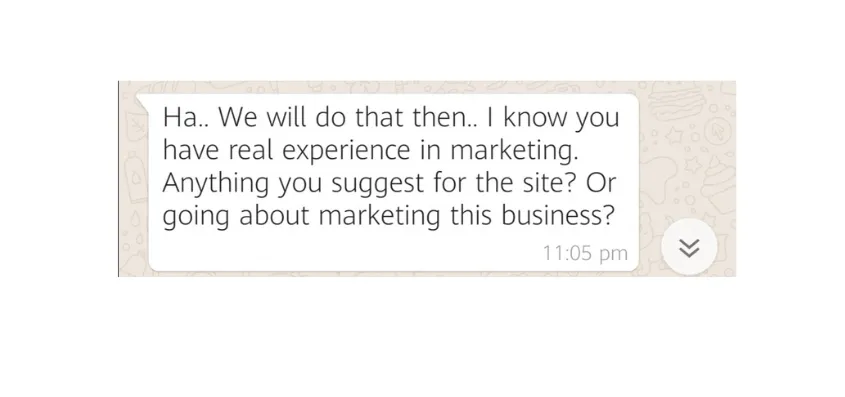Image resolution: width=845 pixels, height=397 pixels.
Task: Click the word "business?" at message end
Action: pos(558,215)
